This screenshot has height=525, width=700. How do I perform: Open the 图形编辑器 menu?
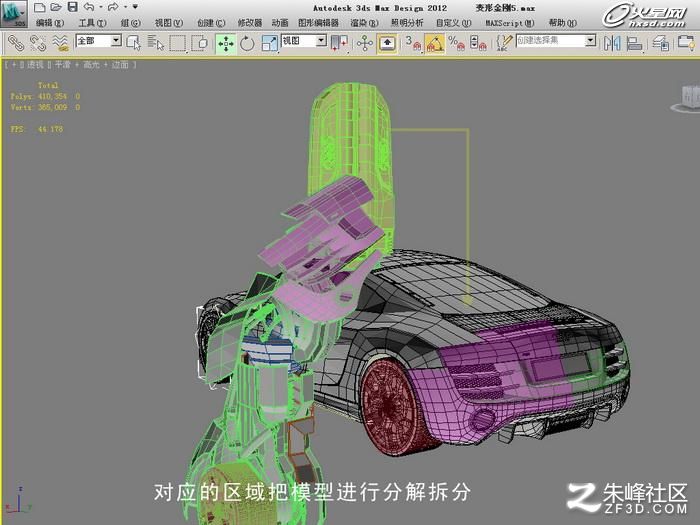click(x=318, y=23)
